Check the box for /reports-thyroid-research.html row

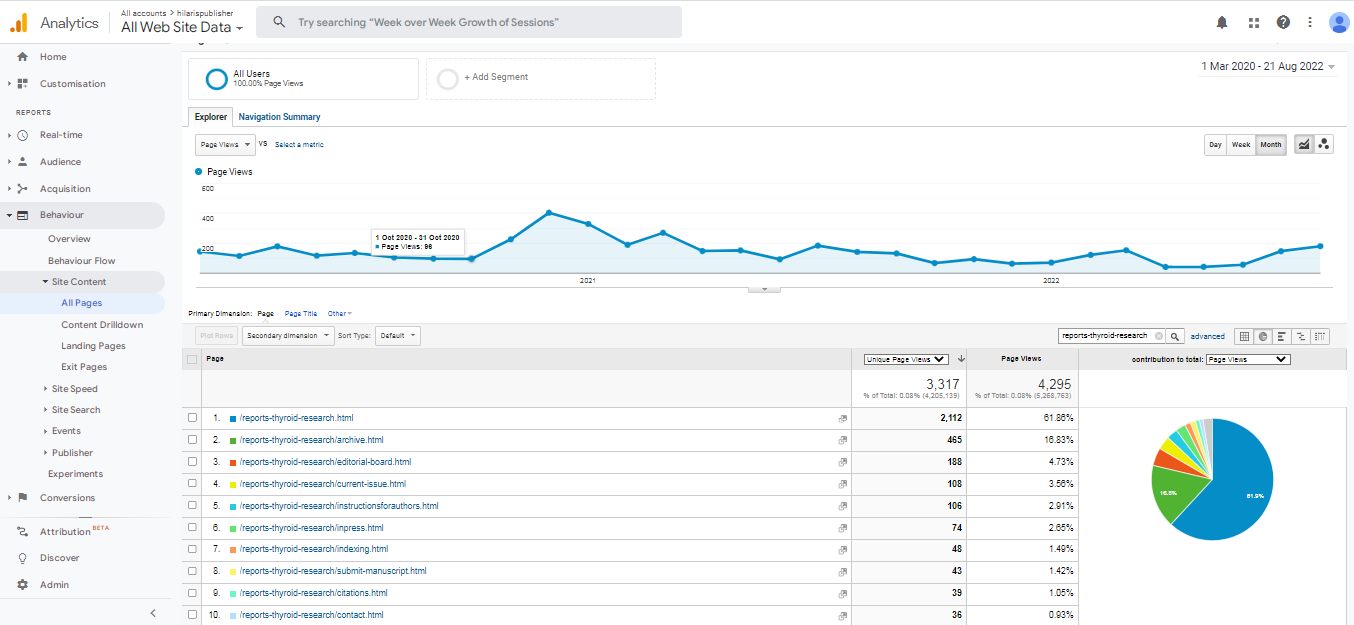(x=192, y=418)
